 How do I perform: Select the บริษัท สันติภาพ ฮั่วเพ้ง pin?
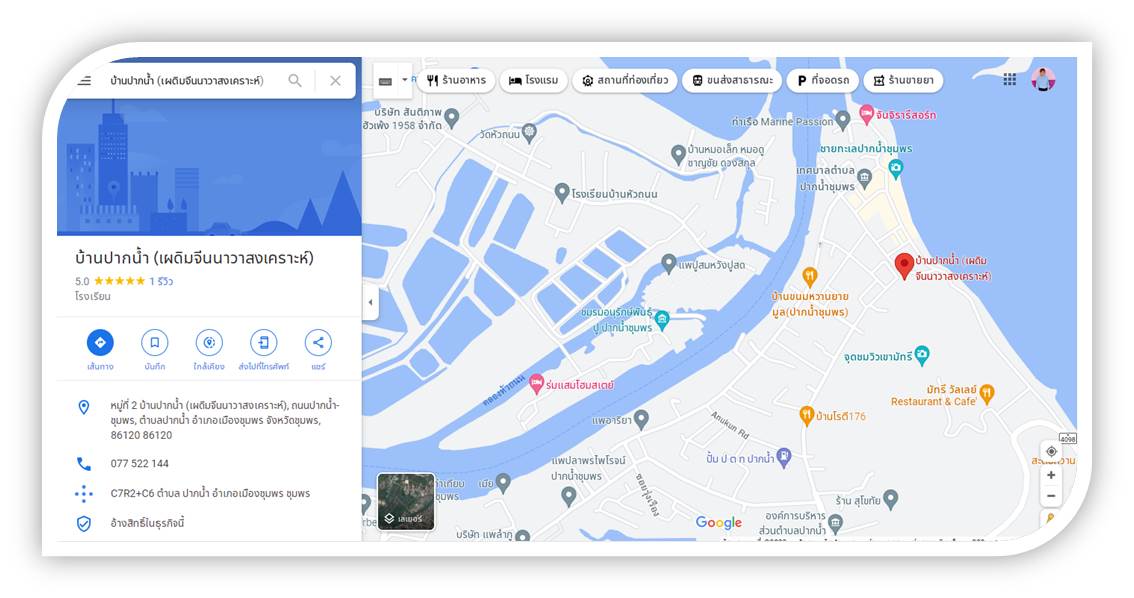[x=452, y=117]
